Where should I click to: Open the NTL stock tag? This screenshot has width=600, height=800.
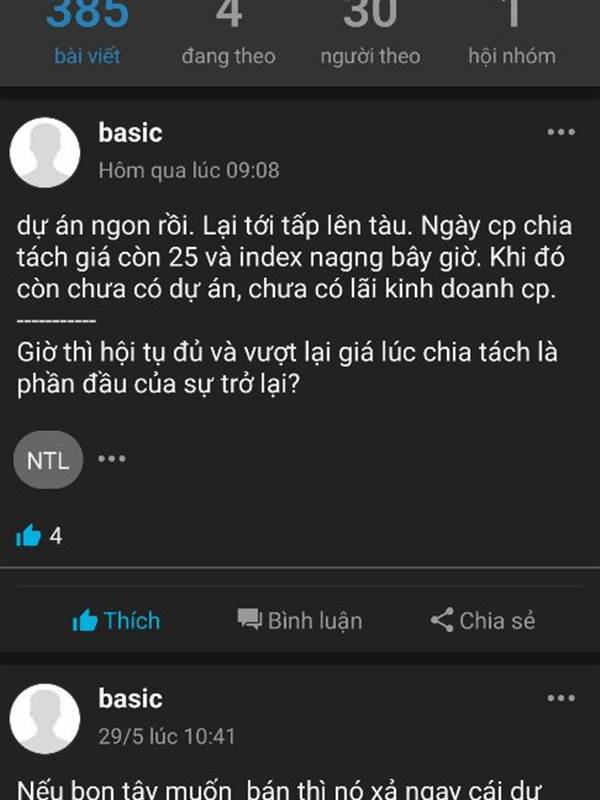pos(48,460)
